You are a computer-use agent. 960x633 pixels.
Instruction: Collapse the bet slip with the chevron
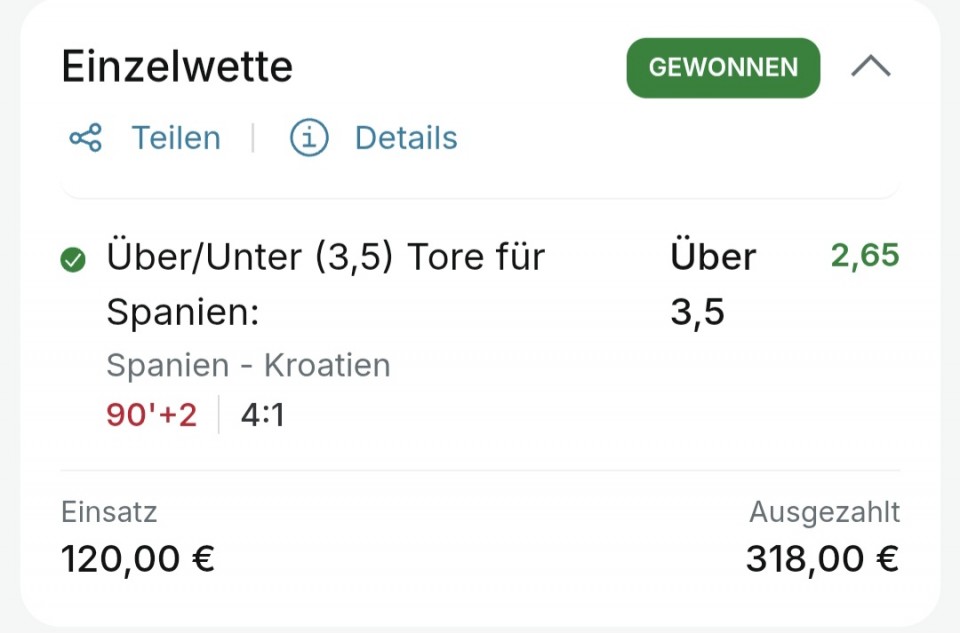871,66
